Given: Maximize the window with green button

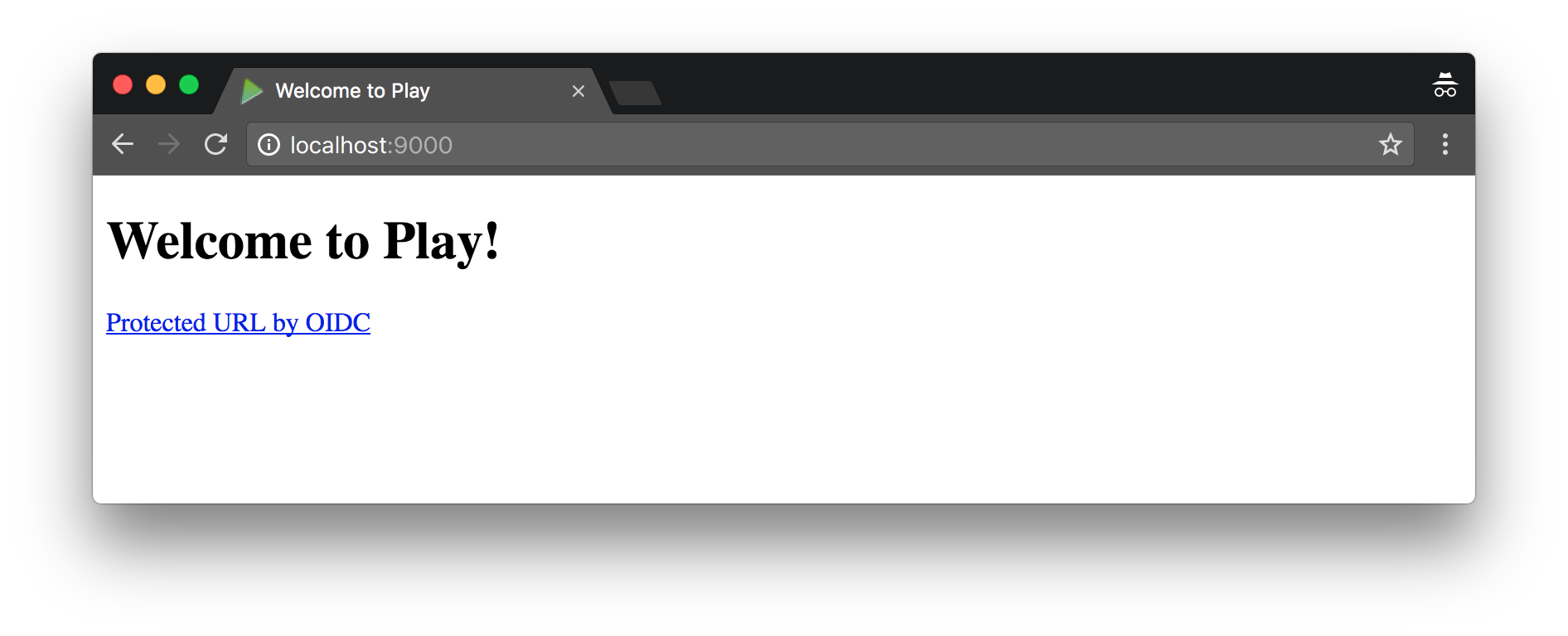Looking at the screenshot, I should coord(189,84).
